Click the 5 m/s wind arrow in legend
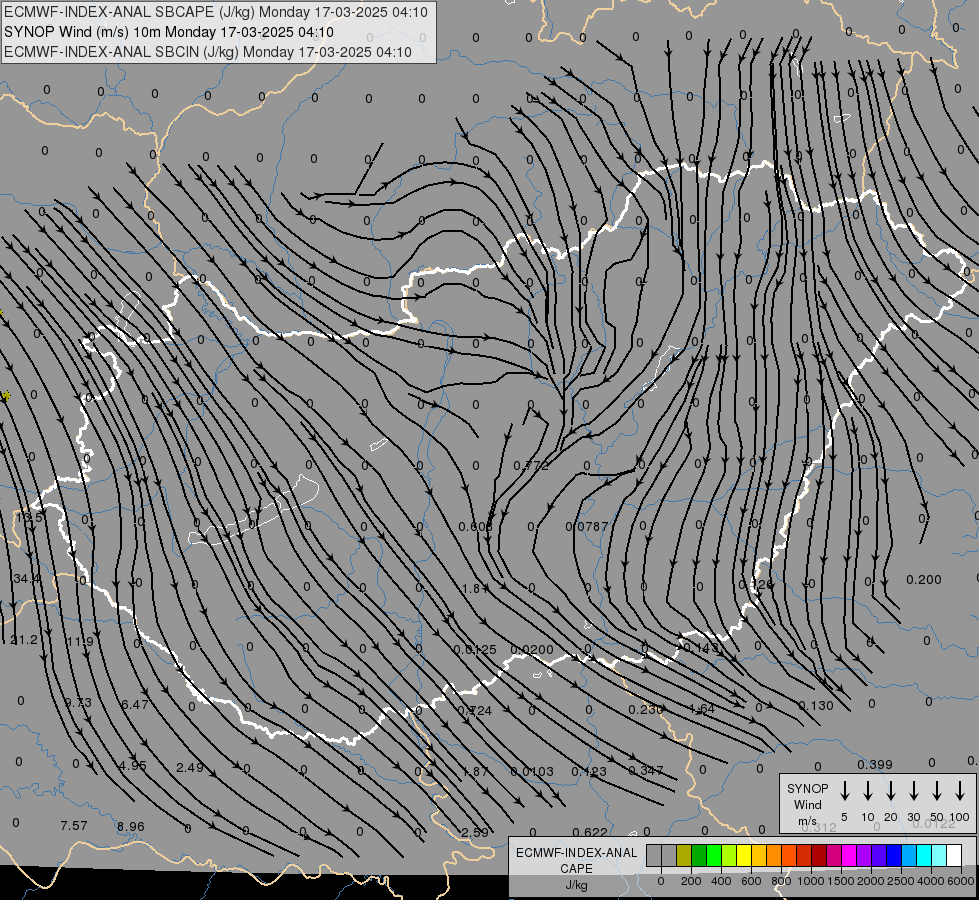This screenshot has height=900, width=979. coord(844,791)
